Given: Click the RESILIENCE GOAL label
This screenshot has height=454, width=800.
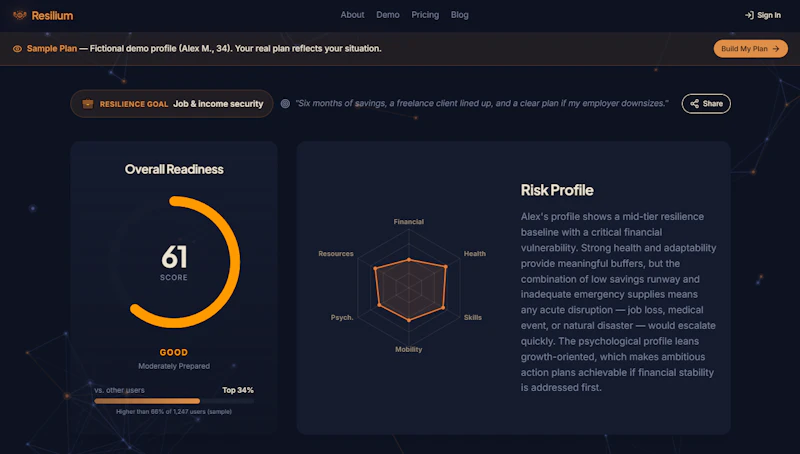Looking at the screenshot, I should click(x=134, y=104).
